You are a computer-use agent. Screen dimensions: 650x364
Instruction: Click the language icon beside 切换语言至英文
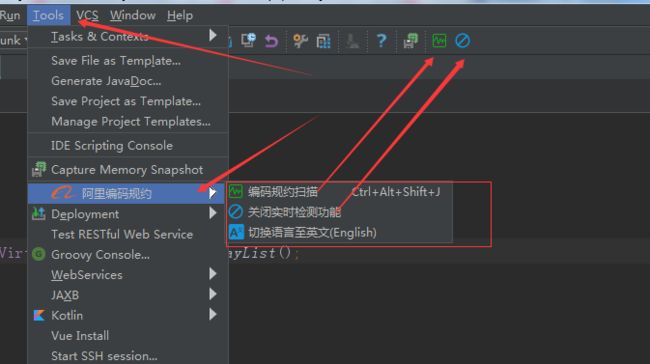(236, 232)
